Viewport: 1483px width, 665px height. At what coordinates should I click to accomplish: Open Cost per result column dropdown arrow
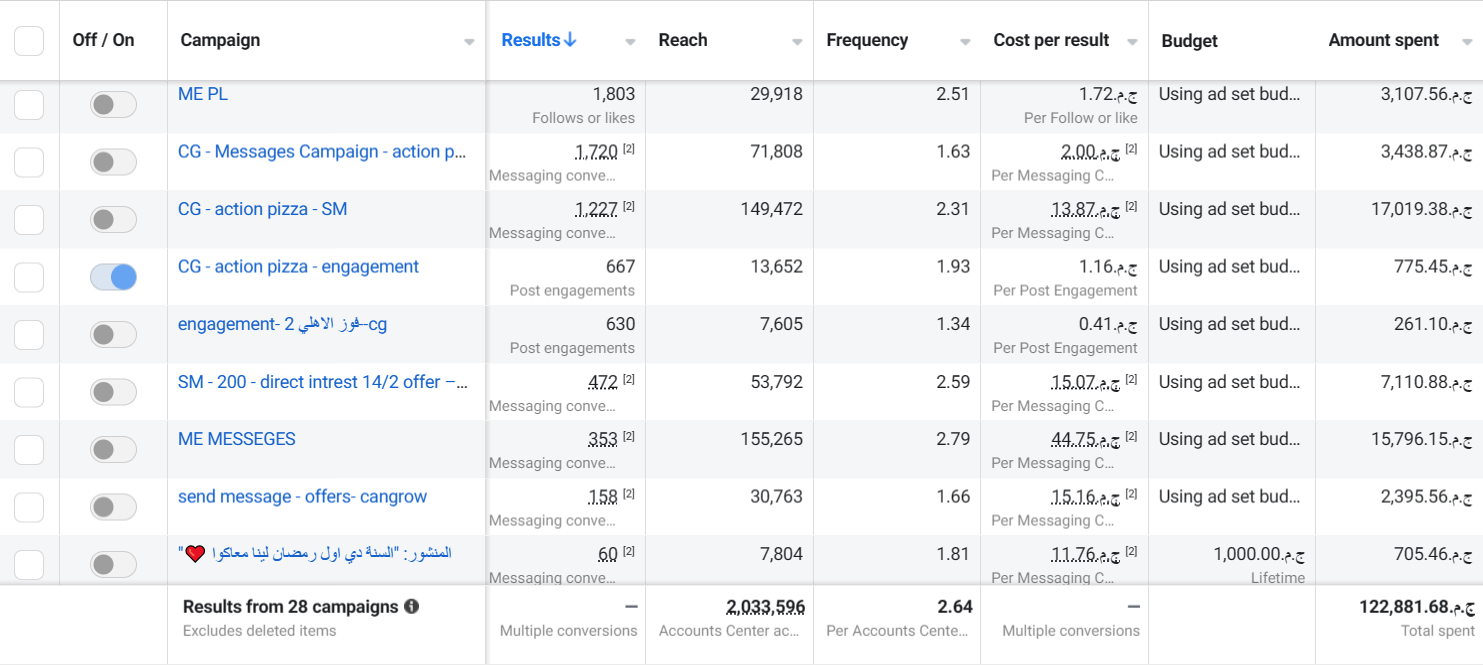tap(1132, 42)
